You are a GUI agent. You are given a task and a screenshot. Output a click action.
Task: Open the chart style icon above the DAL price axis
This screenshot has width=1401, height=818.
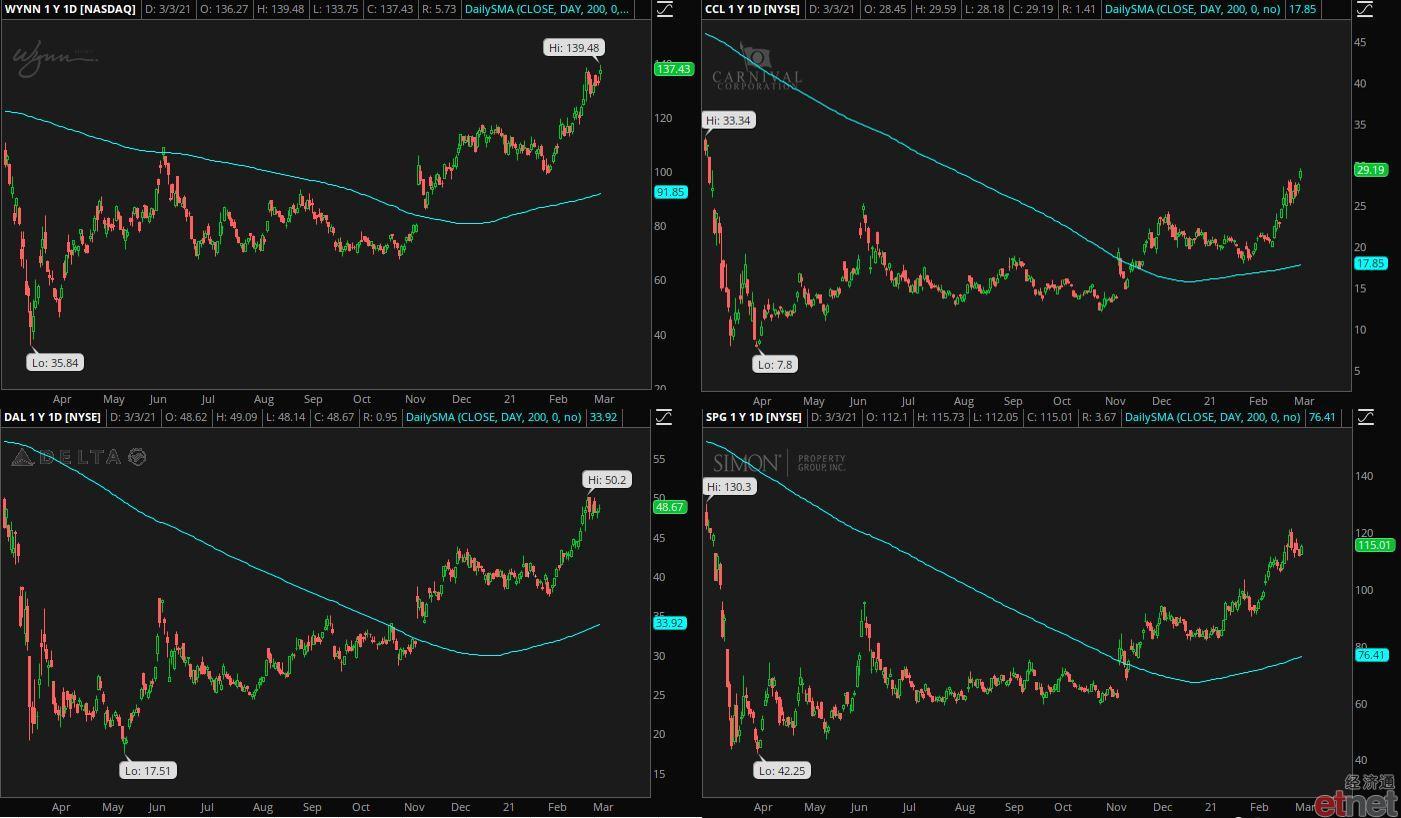(x=665, y=417)
